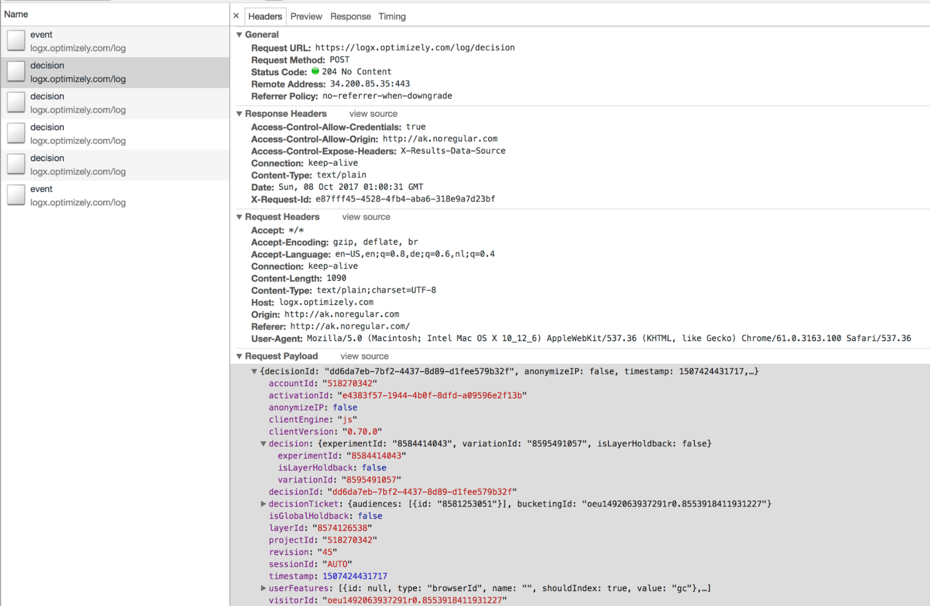Switch to the Preview tab
Screen dimensions: 930x606
306,17
